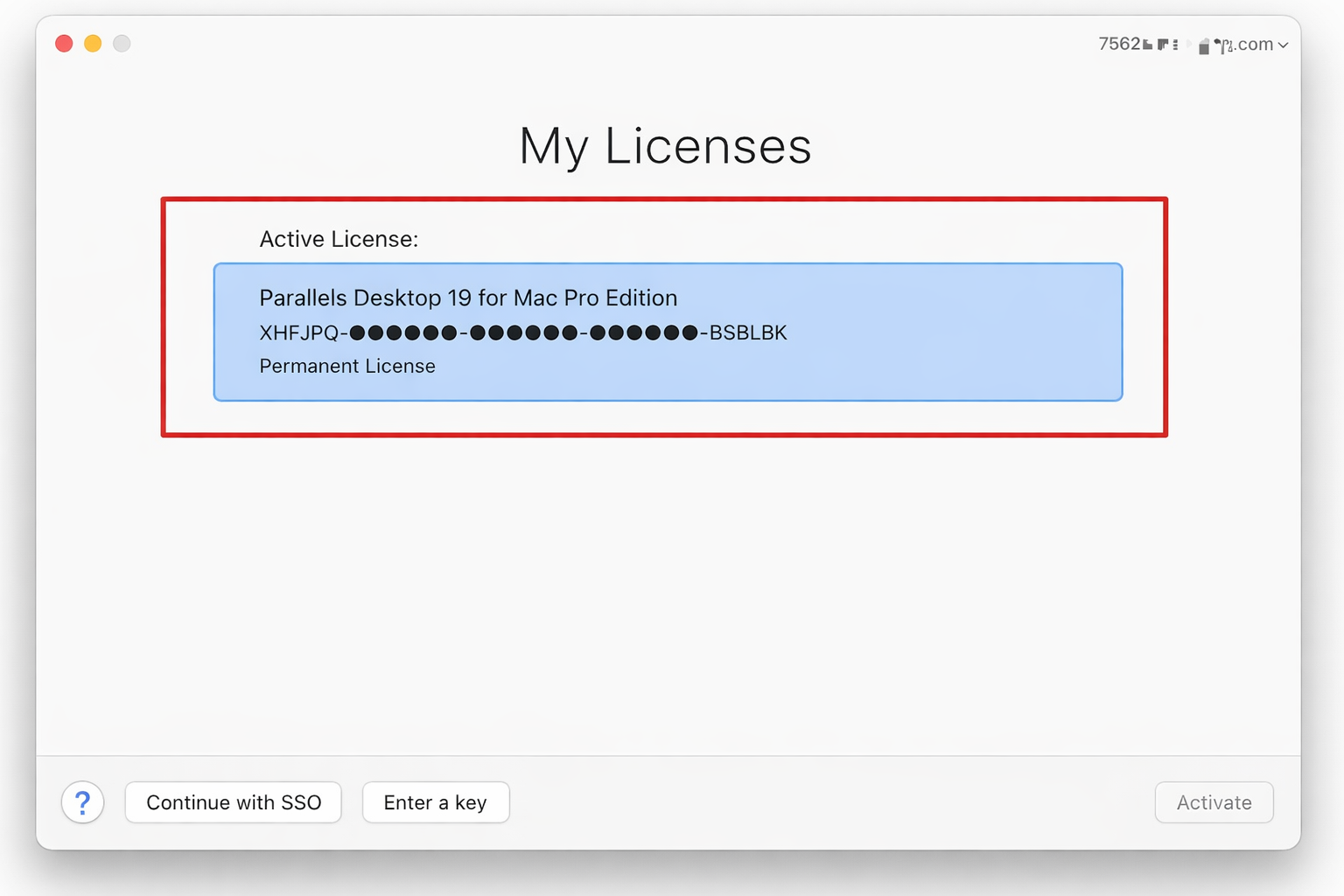This screenshot has height=896, width=1344.
Task: Click the Permanent License text
Action: pos(347,367)
